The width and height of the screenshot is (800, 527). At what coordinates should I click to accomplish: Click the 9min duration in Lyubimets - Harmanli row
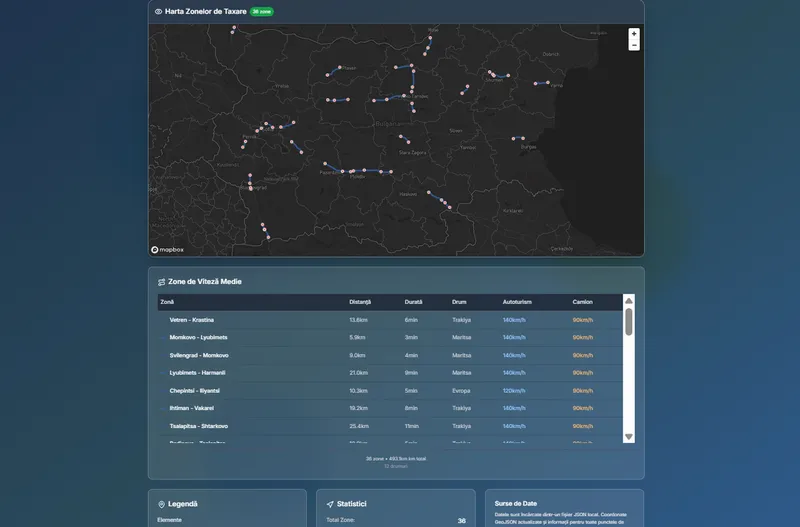(x=411, y=372)
